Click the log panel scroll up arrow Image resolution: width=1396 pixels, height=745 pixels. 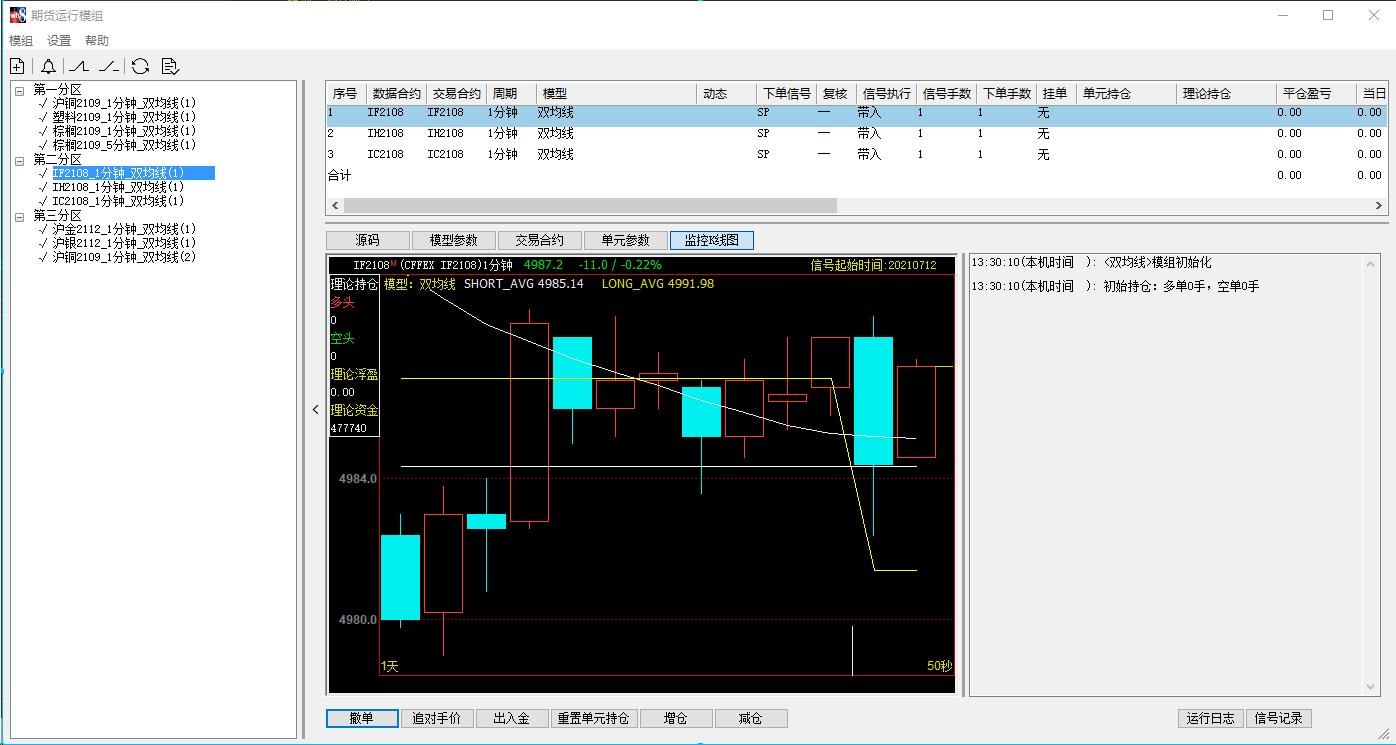coord(1371,263)
